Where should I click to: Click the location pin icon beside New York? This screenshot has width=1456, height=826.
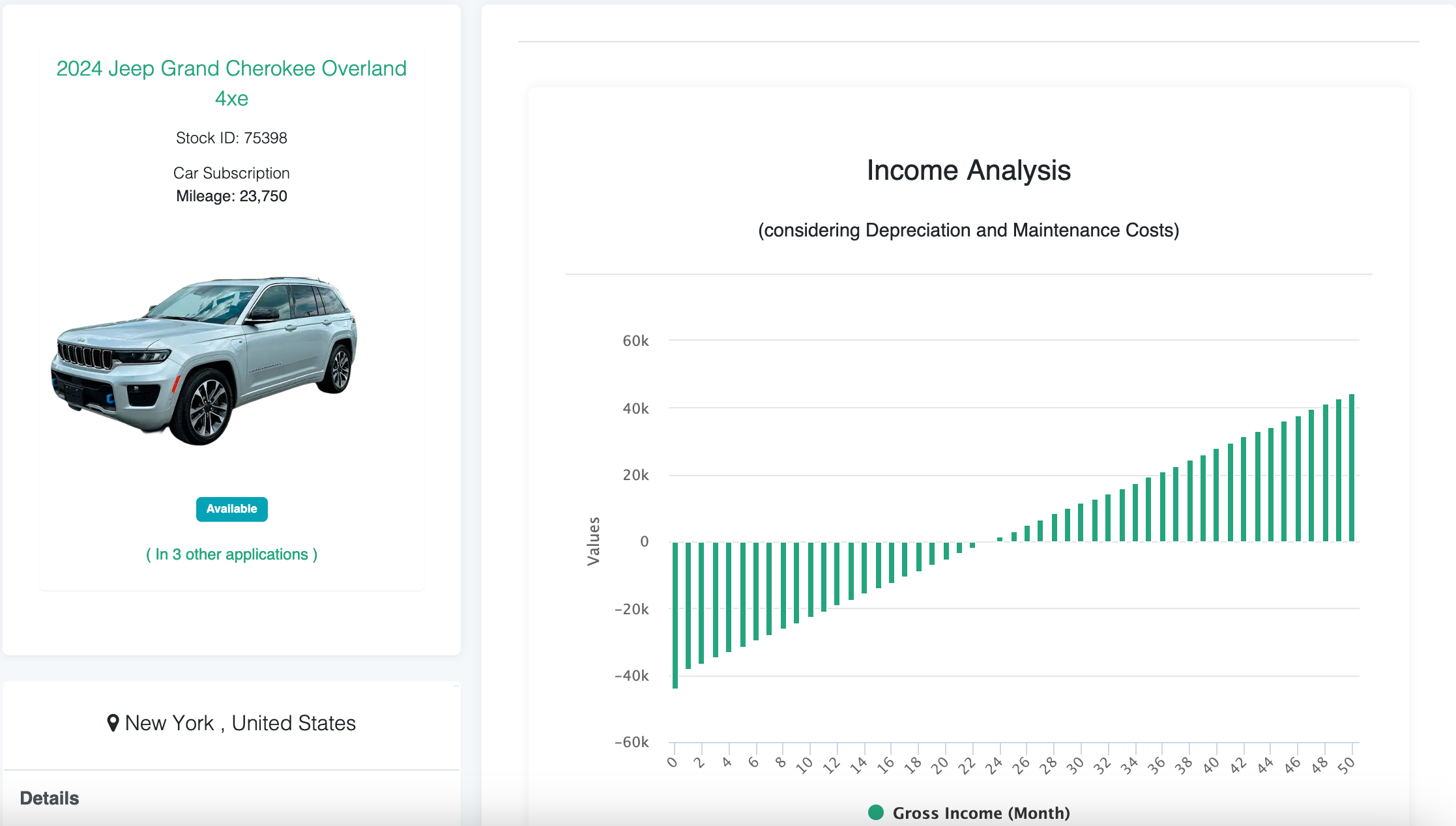click(x=113, y=723)
